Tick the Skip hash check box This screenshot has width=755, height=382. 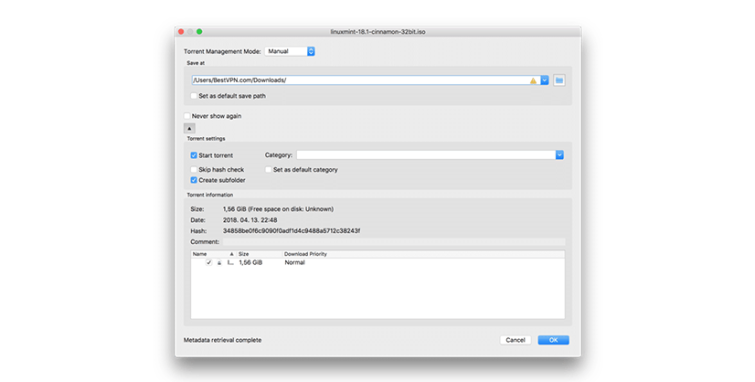(x=194, y=170)
